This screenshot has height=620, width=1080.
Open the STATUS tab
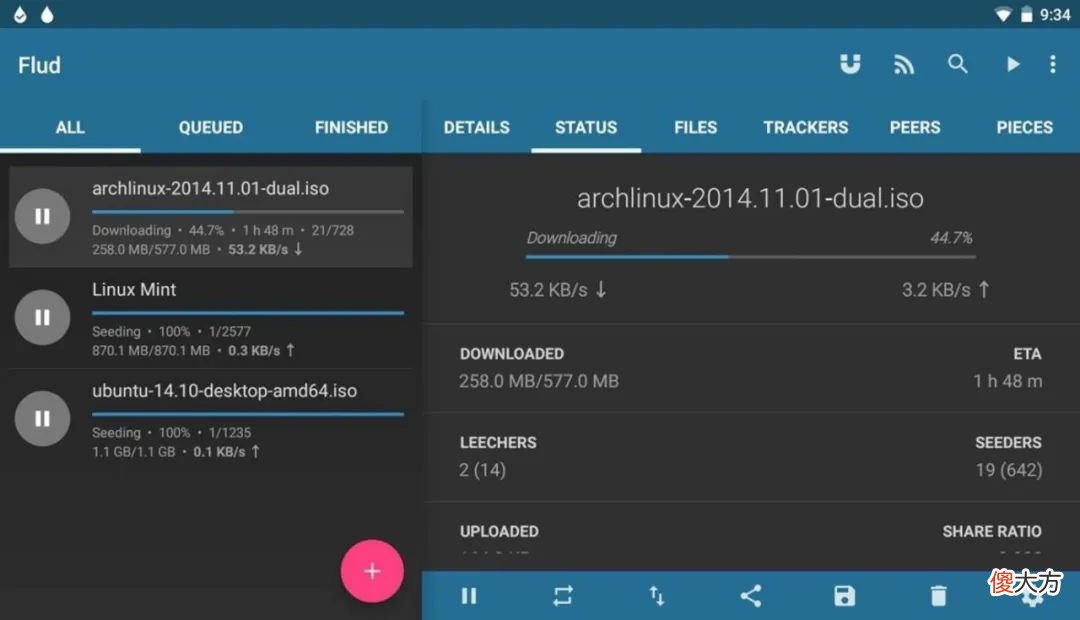point(586,127)
